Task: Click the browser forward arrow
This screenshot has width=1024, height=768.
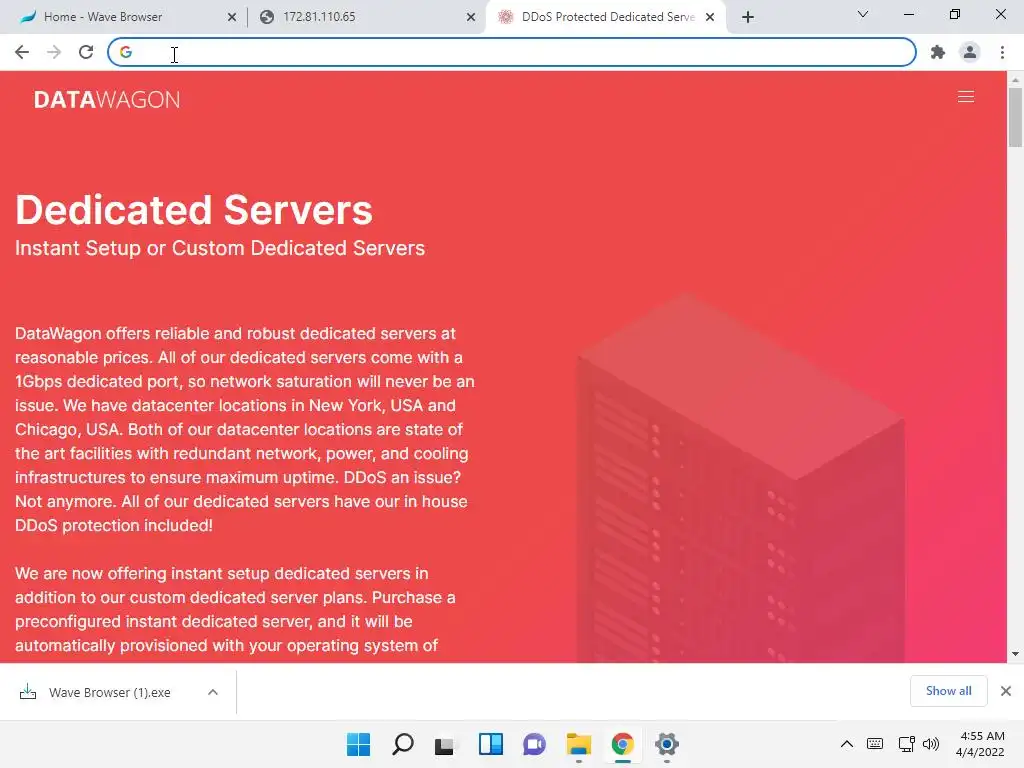Action: point(54,52)
